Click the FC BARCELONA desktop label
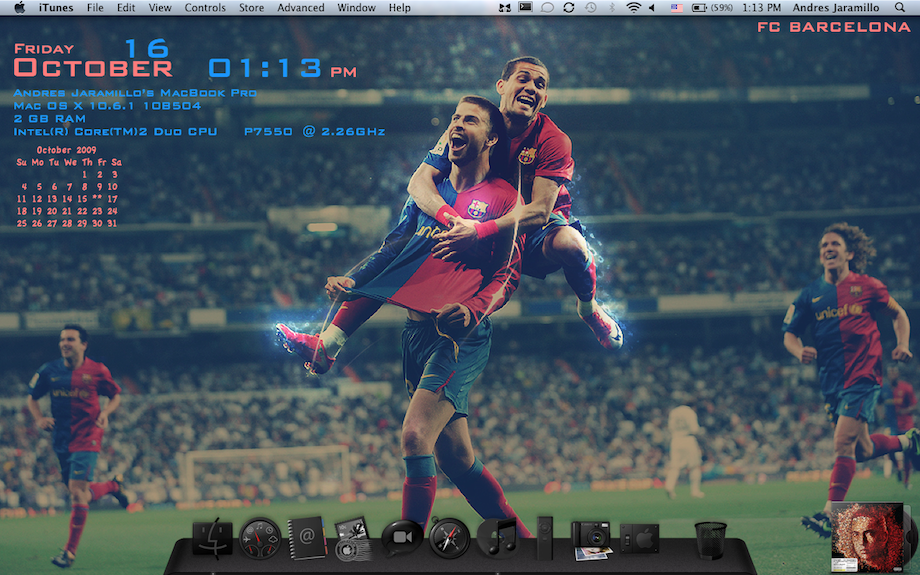The height and width of the screenshot is (575, 920). tap(834, 27)
